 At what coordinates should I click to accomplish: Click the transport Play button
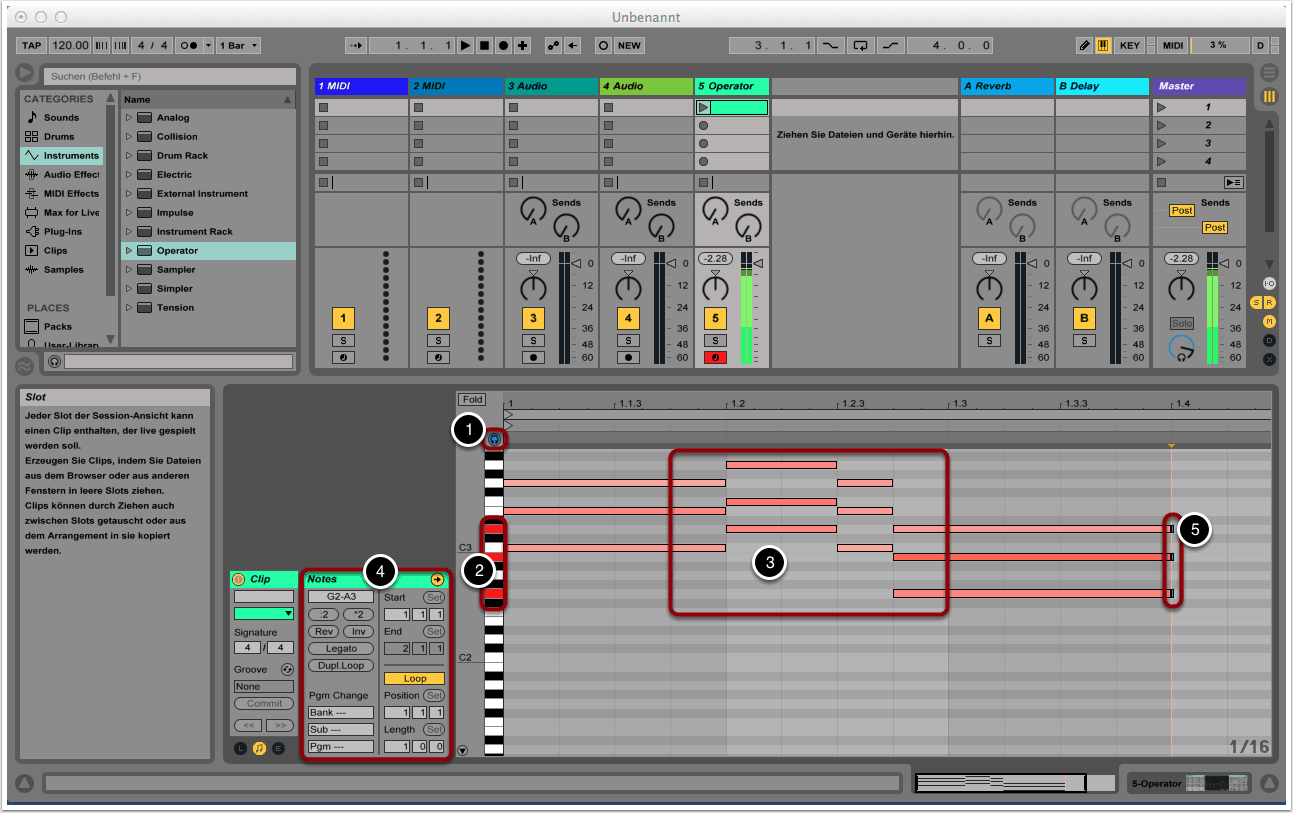(x=465, y=46)
